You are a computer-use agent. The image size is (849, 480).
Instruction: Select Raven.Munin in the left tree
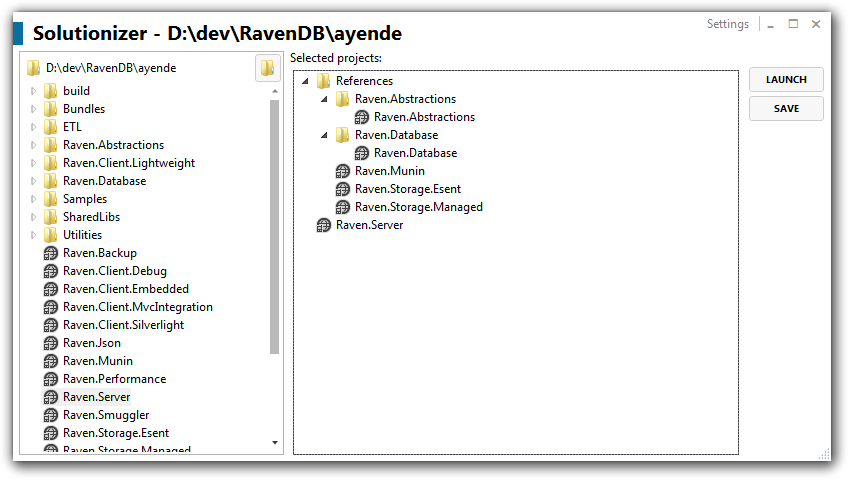point(97,361)
